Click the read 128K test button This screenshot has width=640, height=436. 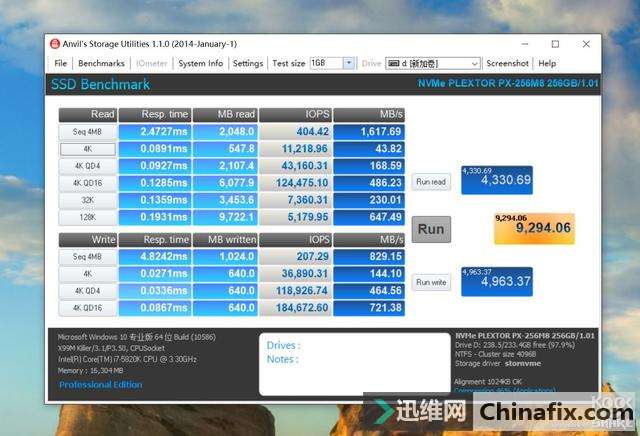(x=87, y=217)
